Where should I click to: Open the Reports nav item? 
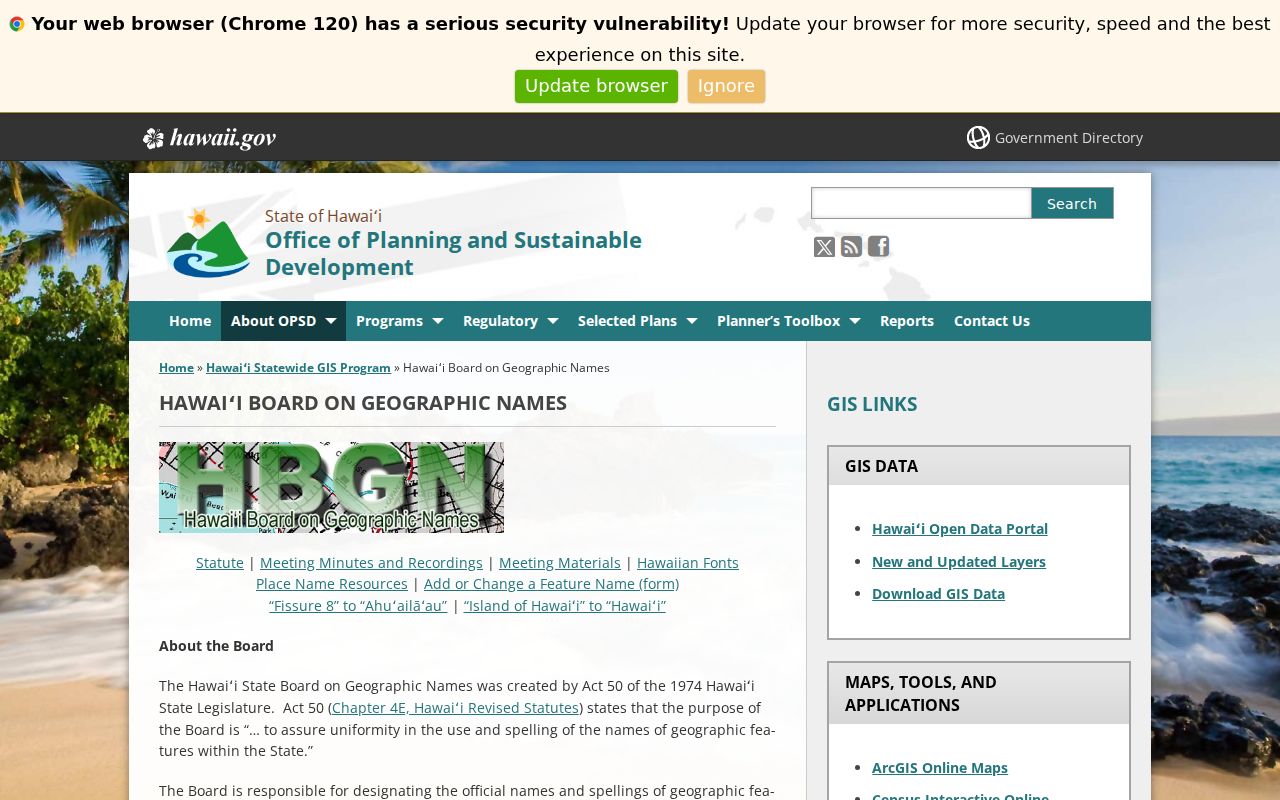[x=907, y=321]
